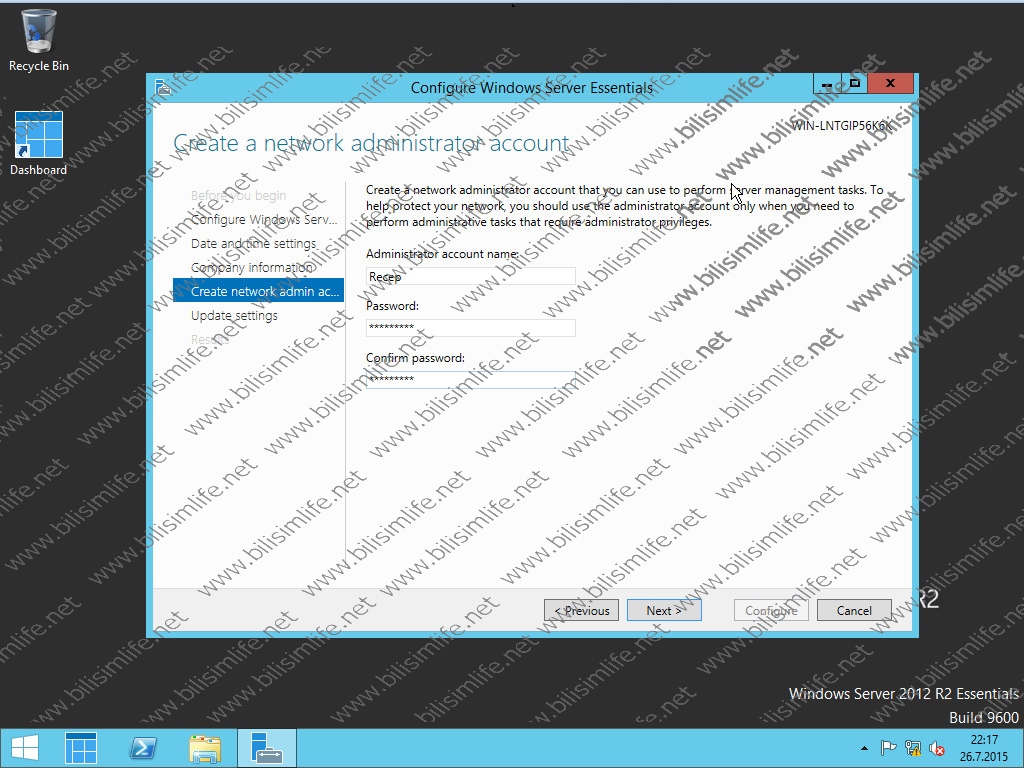Minimize the Configure Windows Server Essentials window

click(x=827, y=84)
